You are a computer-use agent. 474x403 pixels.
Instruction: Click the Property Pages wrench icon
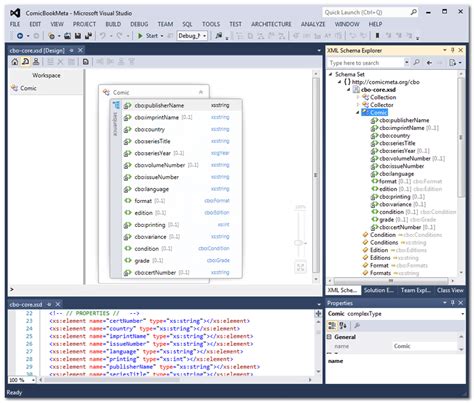[x=356, y=325]
